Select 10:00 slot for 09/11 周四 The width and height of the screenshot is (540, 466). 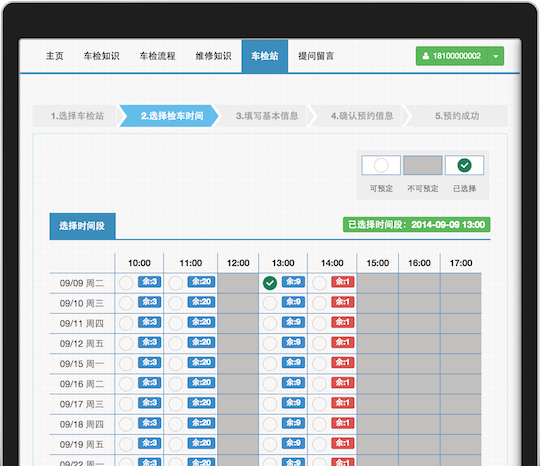coord(126,323)
